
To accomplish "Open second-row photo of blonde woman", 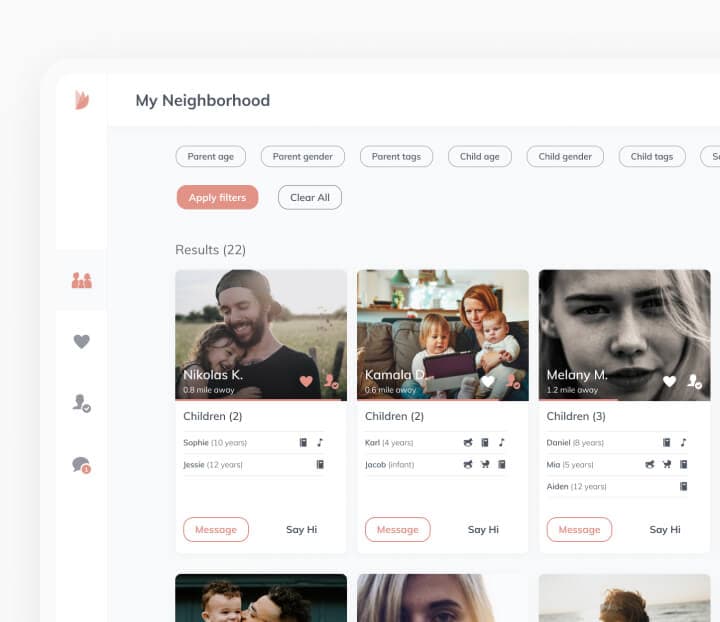I will [x=443, y=598].
